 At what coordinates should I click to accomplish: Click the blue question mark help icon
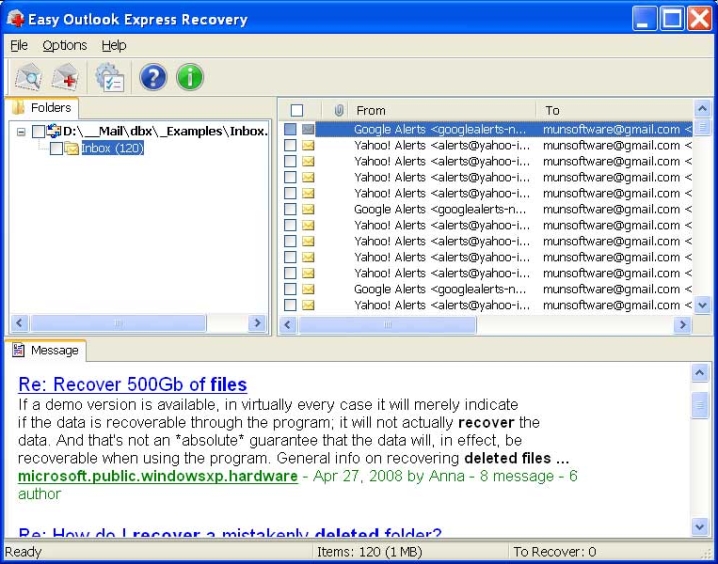(153, 77)
